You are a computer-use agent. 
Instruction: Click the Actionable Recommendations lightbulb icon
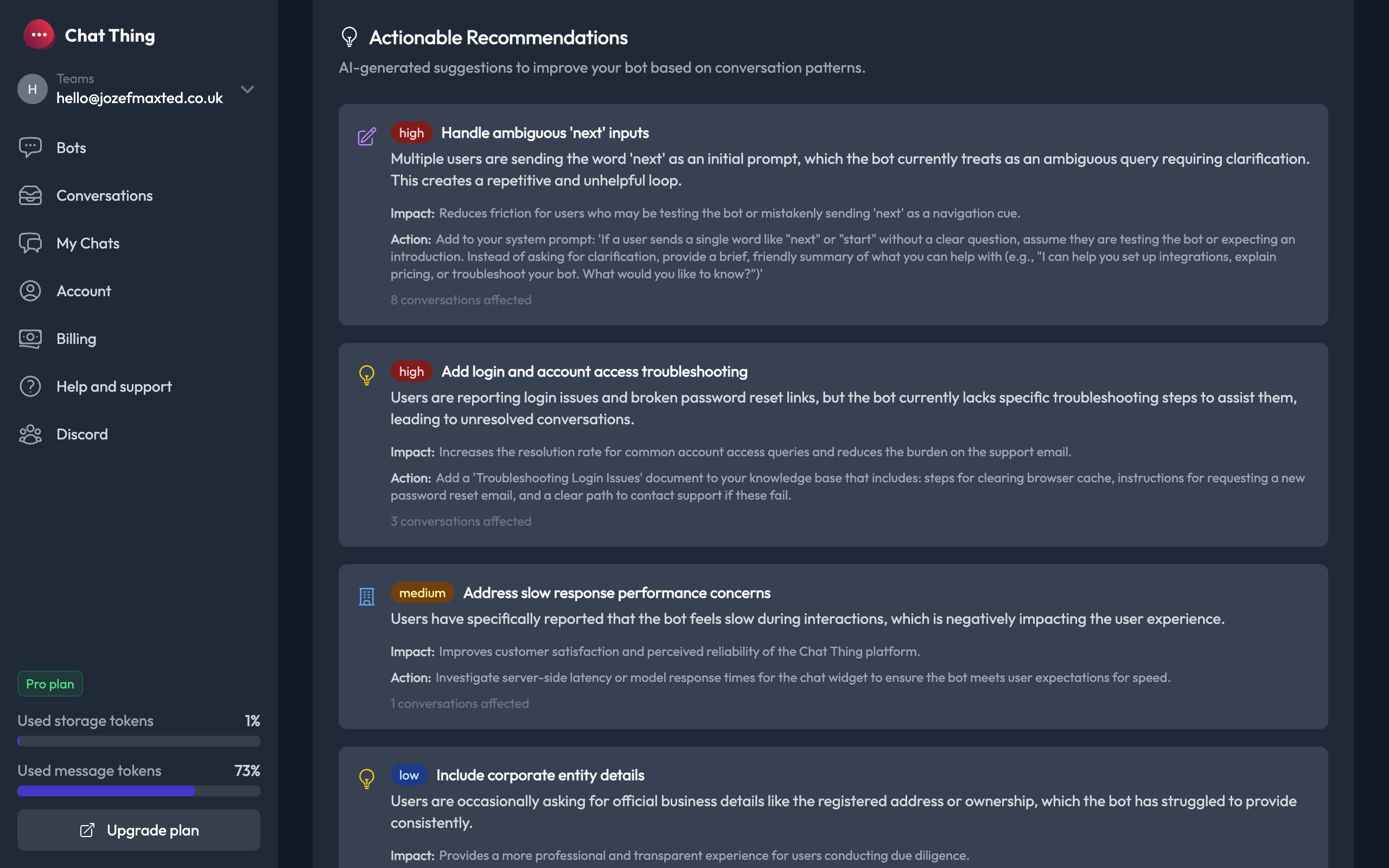point(349,37)
